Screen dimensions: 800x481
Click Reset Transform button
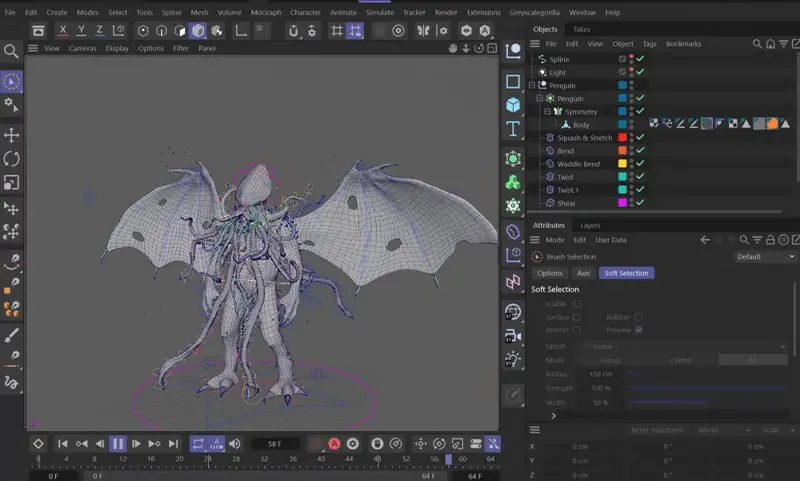tap(657, 430)
